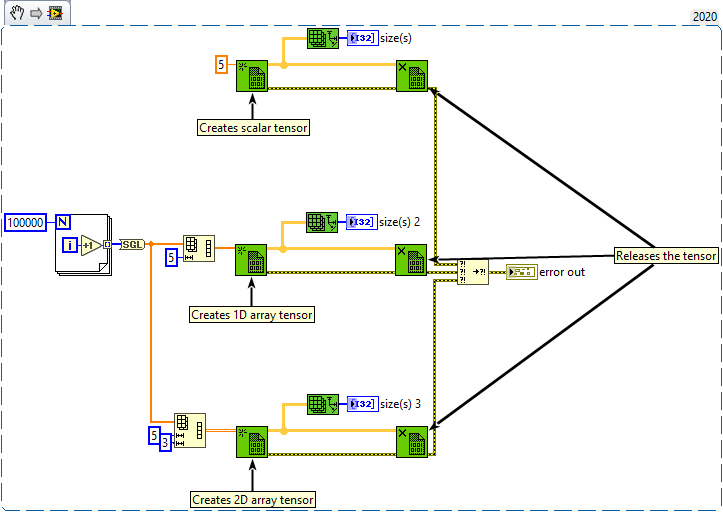
Task: Select the Create scalar tensor node
Action: tap(252, 76)
